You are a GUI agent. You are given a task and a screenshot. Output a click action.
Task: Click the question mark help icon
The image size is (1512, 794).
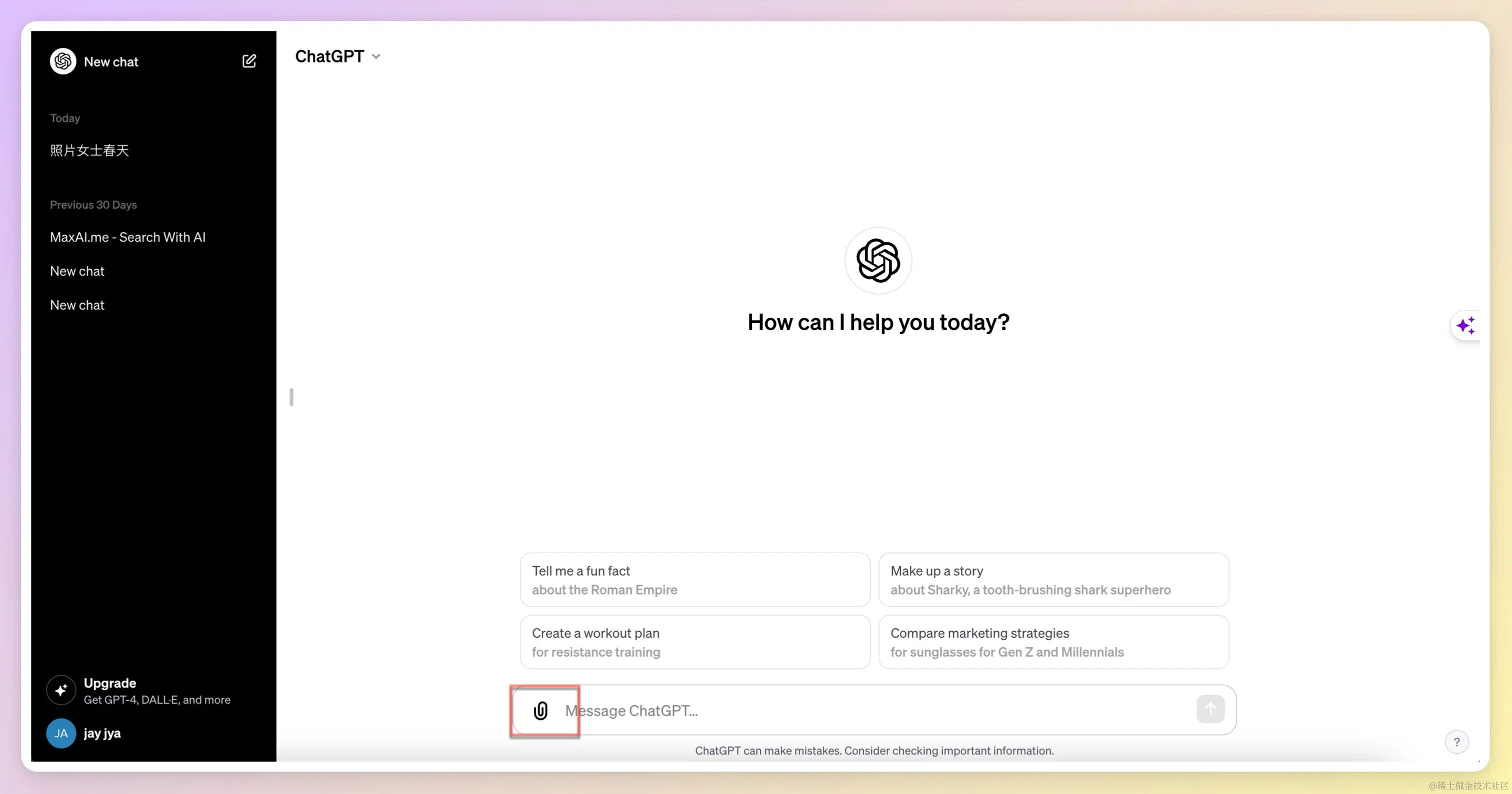[1456, 742]
